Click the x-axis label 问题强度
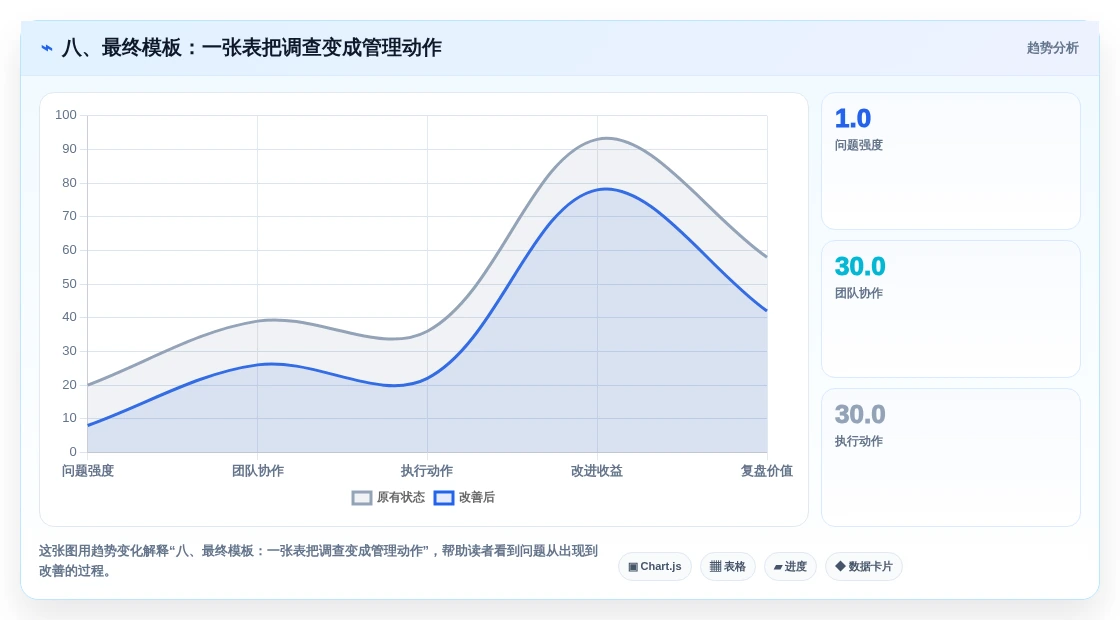Screen dimensions: 1120x620 [88, 471]
